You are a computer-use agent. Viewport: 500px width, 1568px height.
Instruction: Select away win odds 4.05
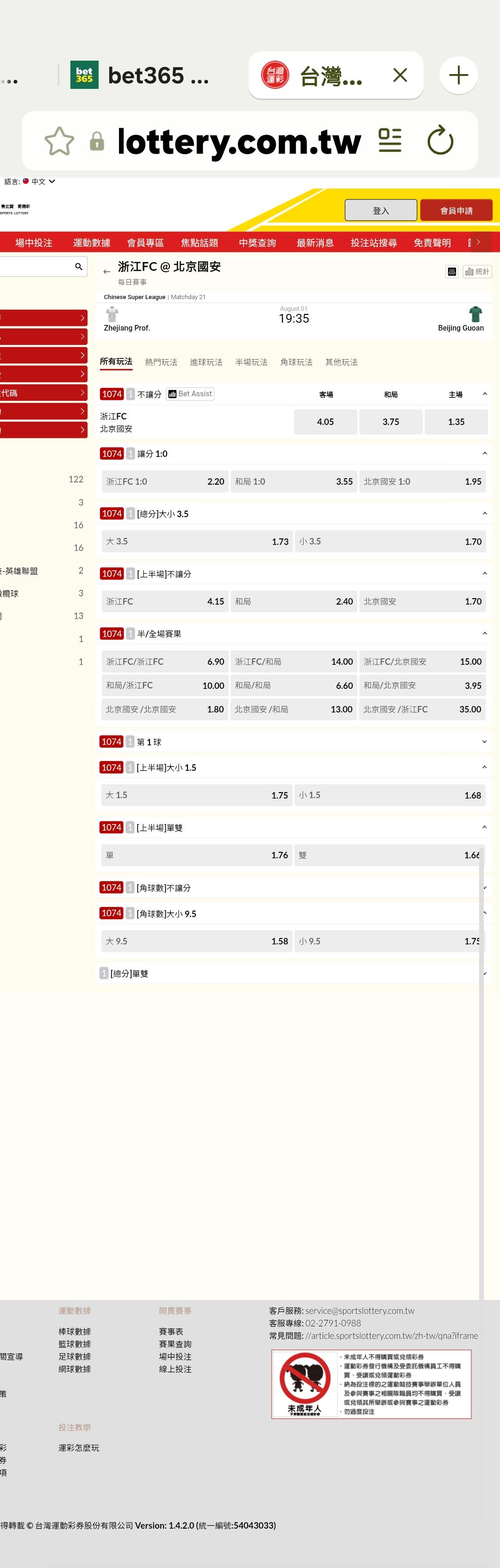325,422
